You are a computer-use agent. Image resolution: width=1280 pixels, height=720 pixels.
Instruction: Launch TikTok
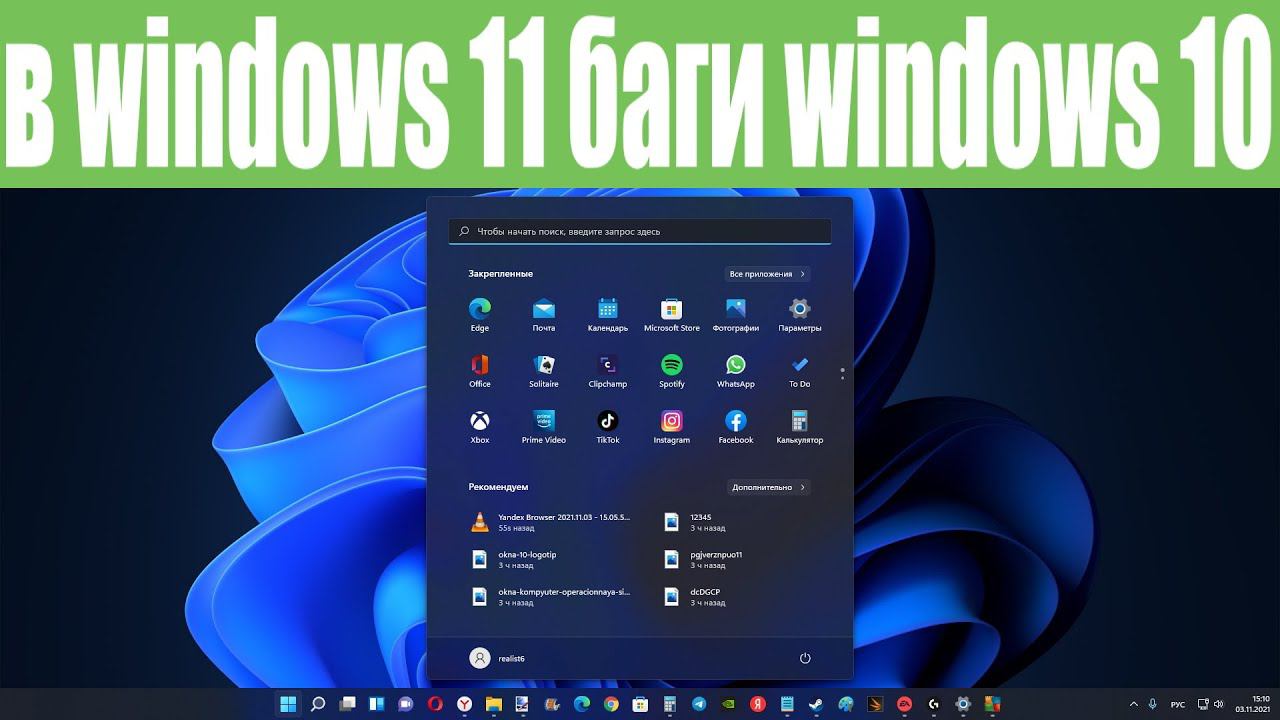coord(608,426)
